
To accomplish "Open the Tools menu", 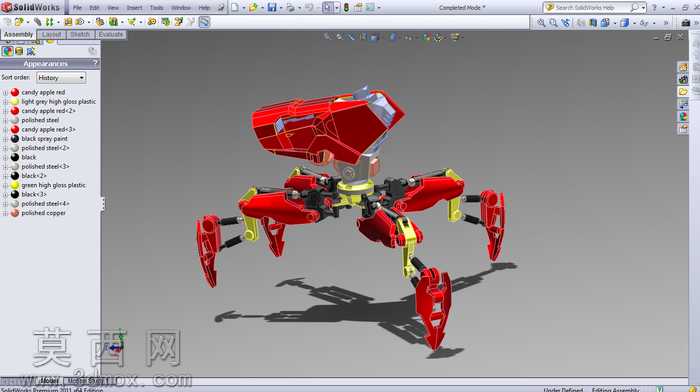I will (x=156, y=8).
